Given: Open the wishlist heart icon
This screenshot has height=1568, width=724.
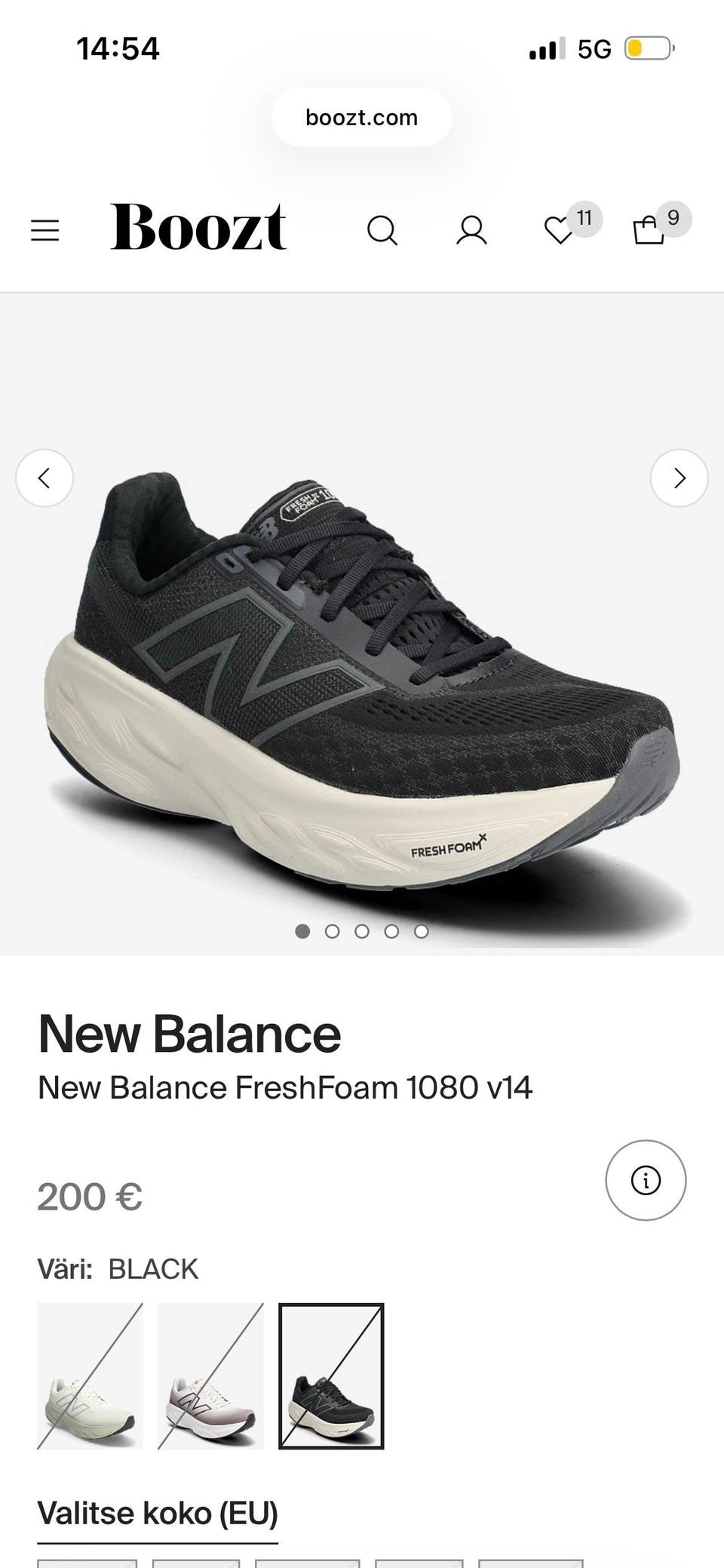Looking at the screenshot, I should (560, 230).
